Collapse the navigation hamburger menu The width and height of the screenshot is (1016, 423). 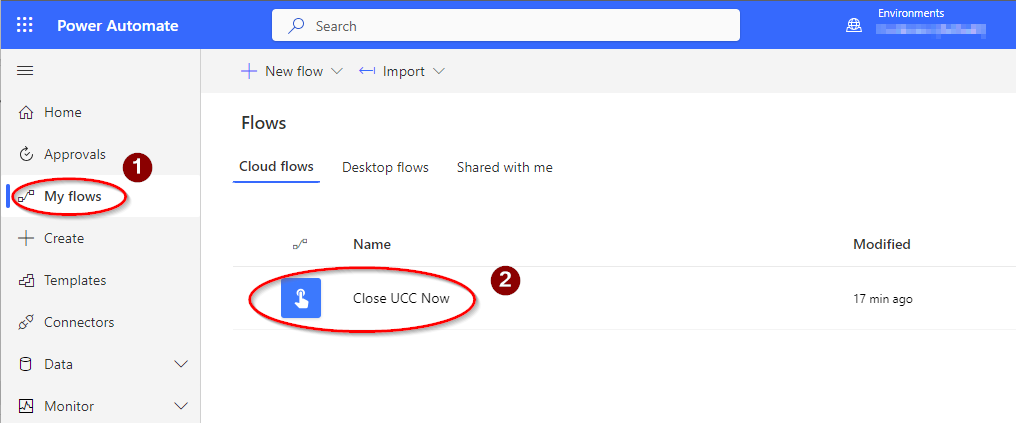25,71
